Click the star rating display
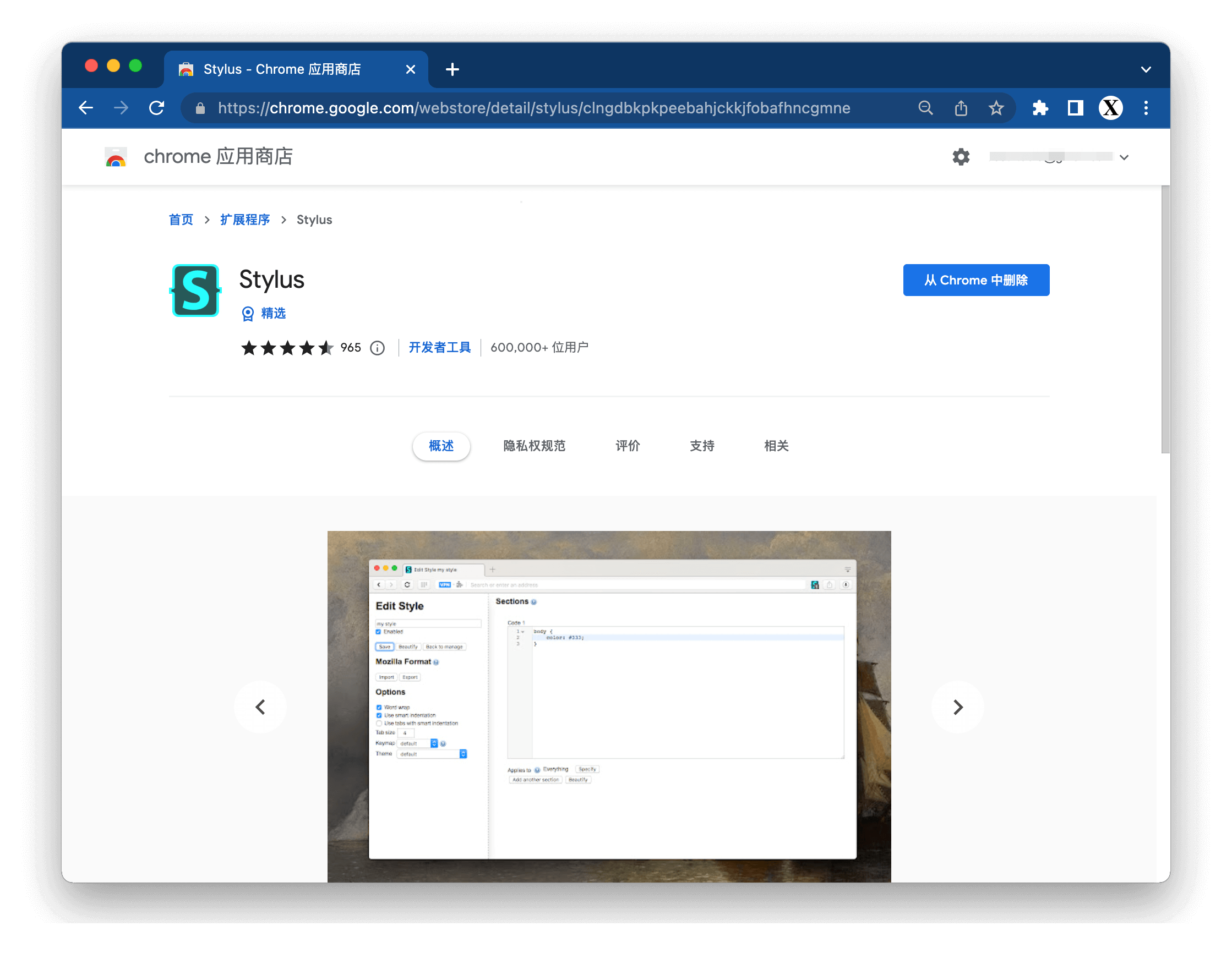This screenshot has width=1232, height=964. 287,348
